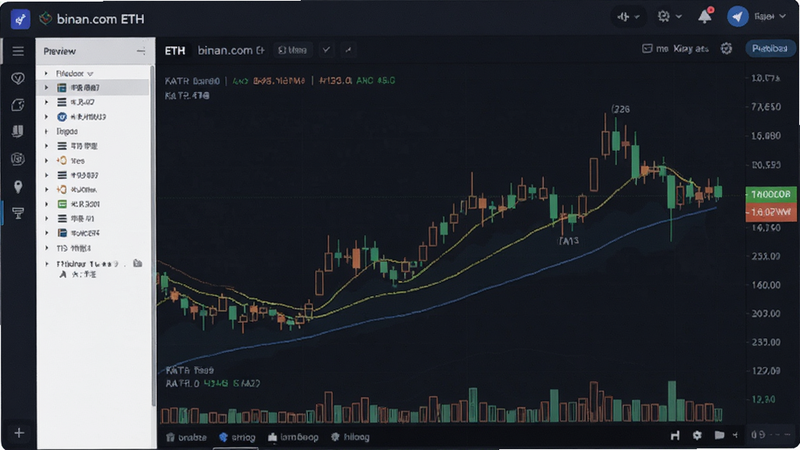800x450 pixels.
Task: Click the note/sticker icon in left sidebar
Action: coord(18,105)
